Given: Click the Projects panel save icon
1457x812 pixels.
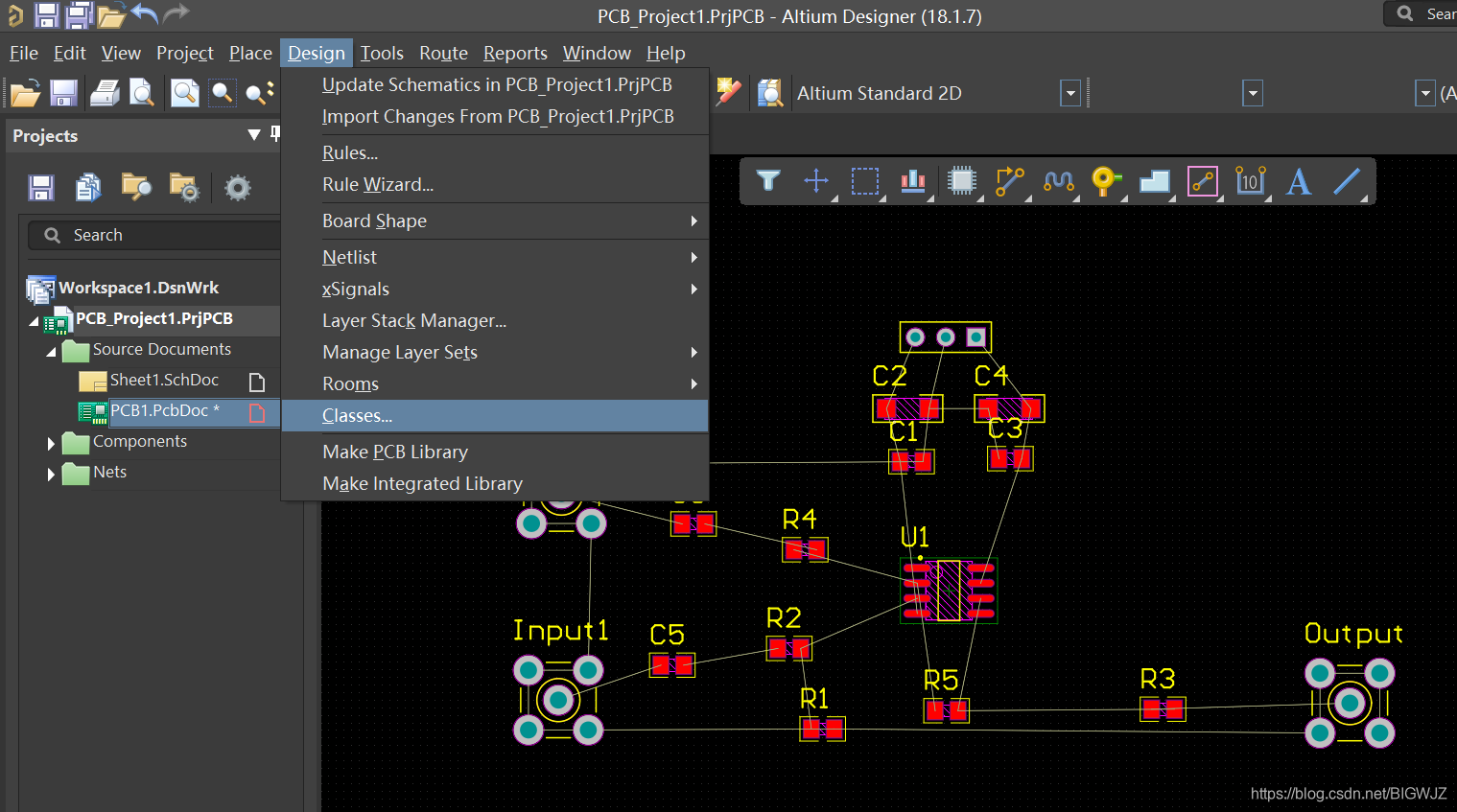Looking at the screenshot, I should (41, 187).
